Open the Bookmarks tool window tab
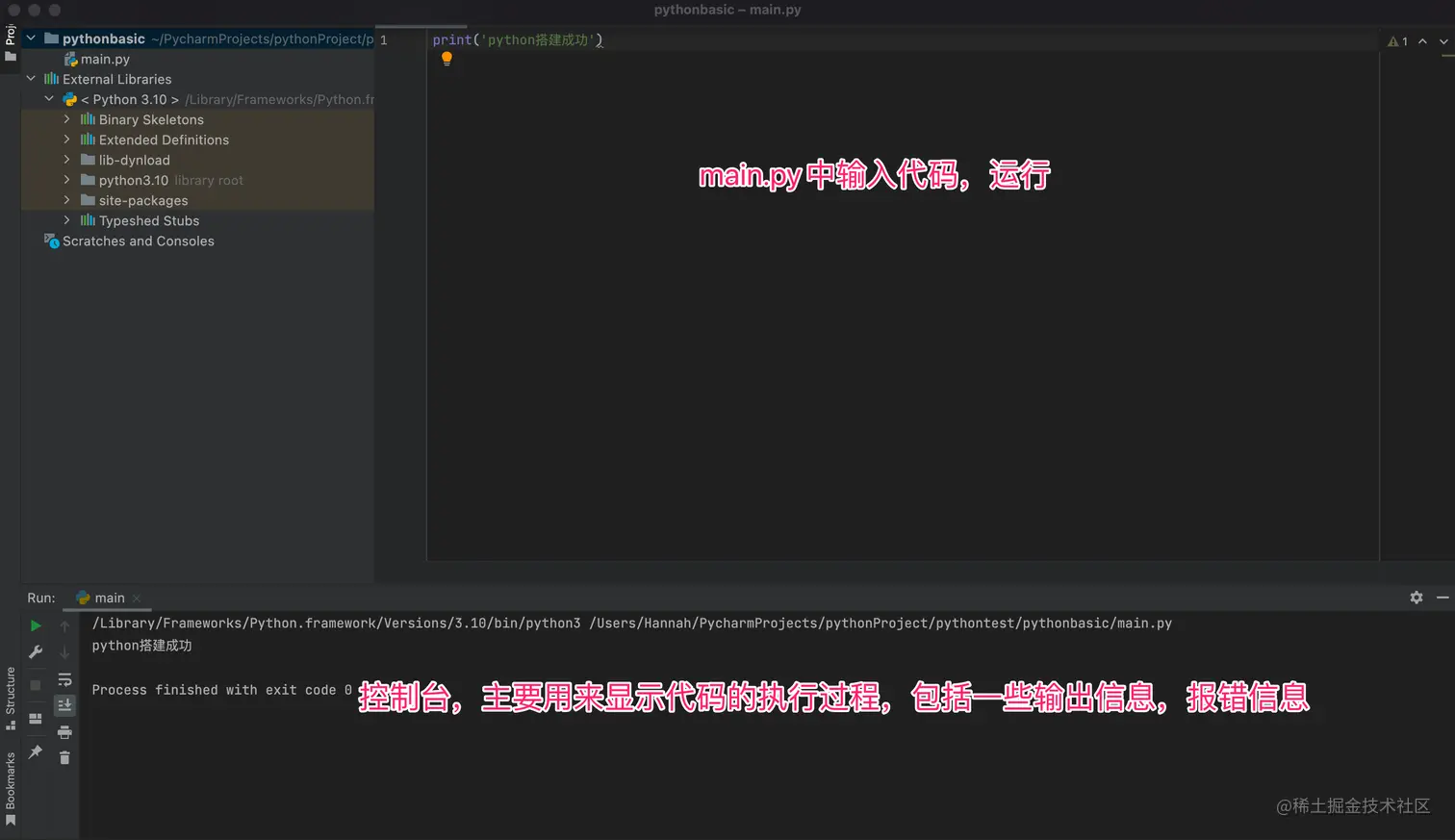Viewport: 1455px width, 840px height. (x=11, y=789)
